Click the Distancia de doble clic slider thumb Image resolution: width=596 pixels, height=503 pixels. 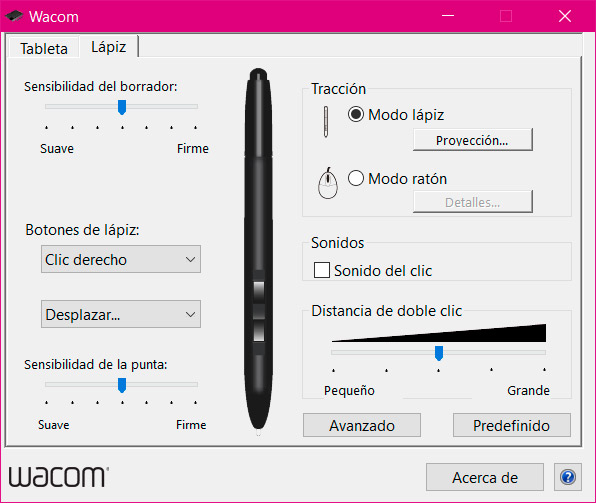point(439,353)
